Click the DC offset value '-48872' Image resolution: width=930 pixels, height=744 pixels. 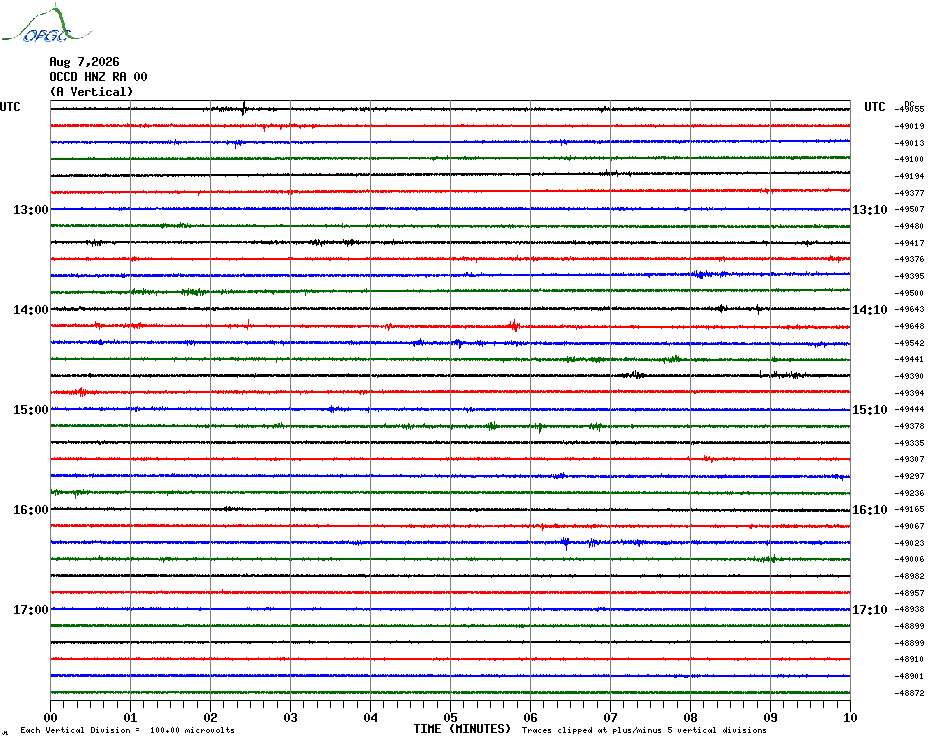909,692
